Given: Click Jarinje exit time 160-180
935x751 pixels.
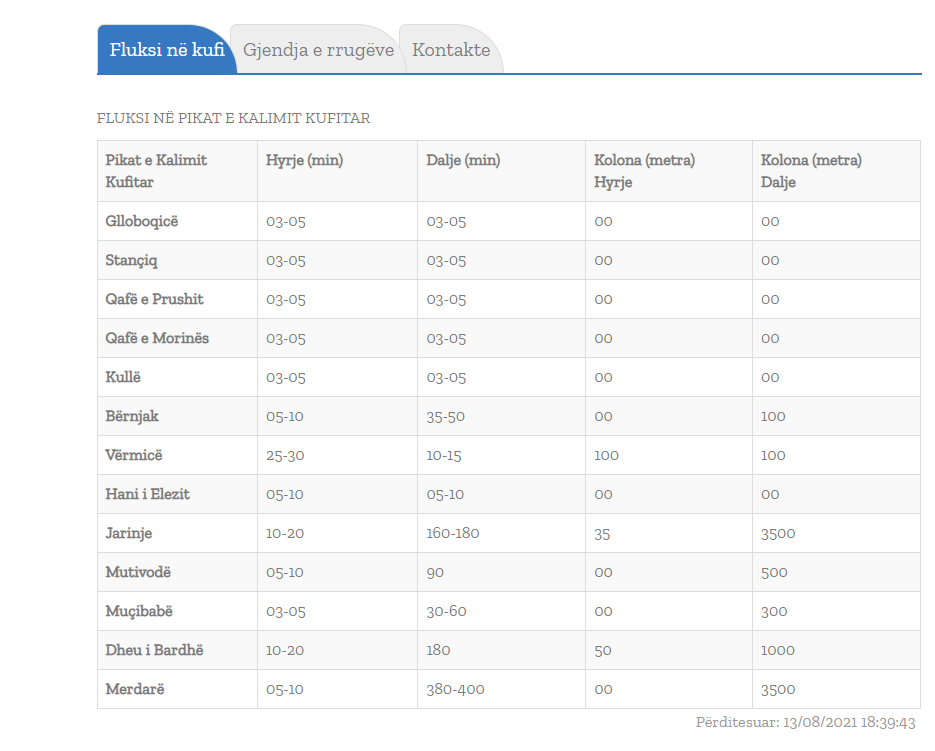Looking at the screenshot, I should [x=452, y=533].
